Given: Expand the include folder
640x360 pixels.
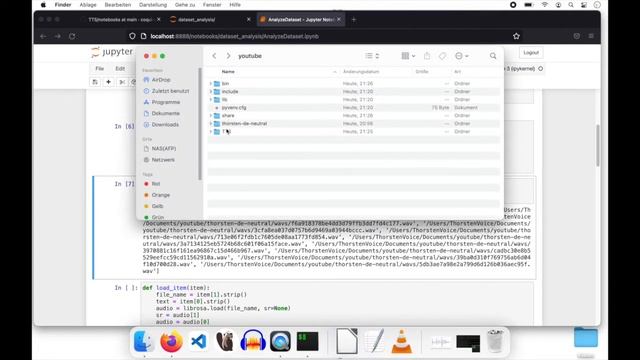Looking at the screenshot, I should pyautogui.click(x=211, y=91).
